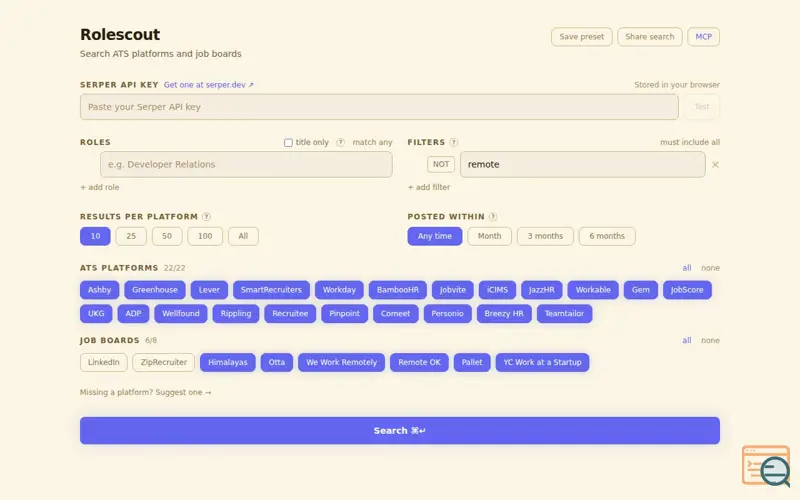
Task: Choose 'Month' posted within option
Action: click(489, 236)
